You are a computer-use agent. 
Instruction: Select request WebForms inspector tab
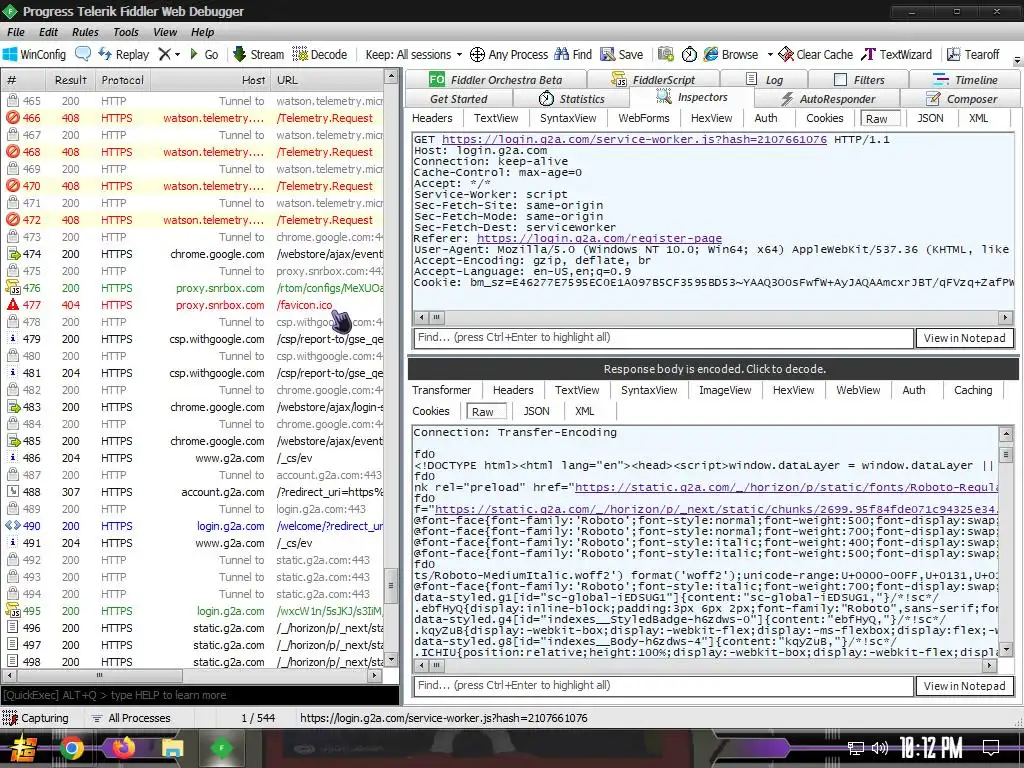[x=643, y=118]
